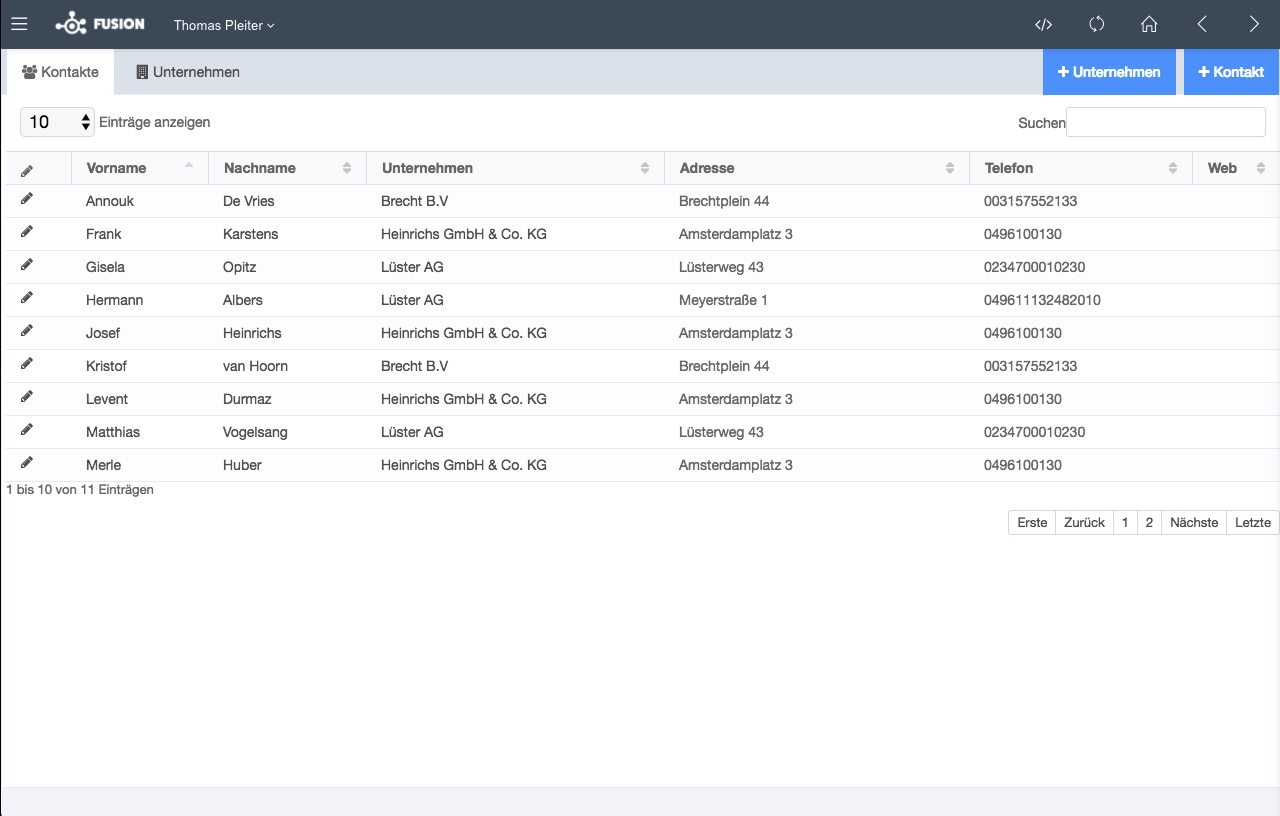Click the refresh sync icon

[1096, 24]
